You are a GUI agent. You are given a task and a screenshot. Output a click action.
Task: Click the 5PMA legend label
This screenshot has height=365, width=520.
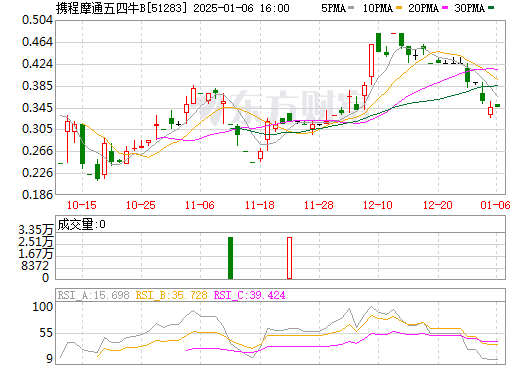[333, 8]
